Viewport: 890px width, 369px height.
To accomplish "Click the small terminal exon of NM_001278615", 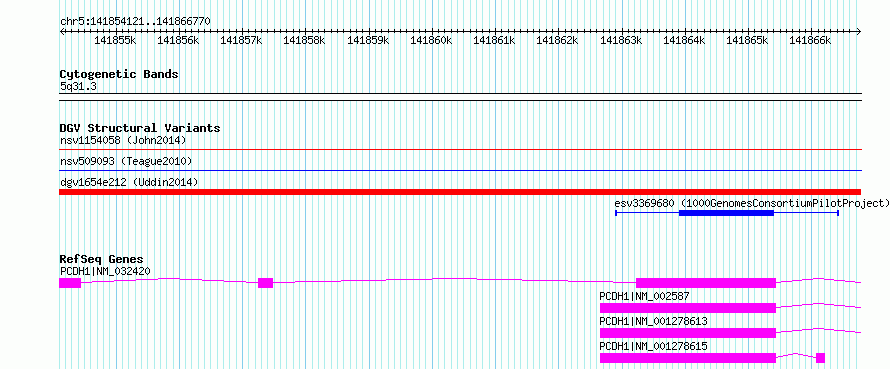I will click(x=820, y=358).
